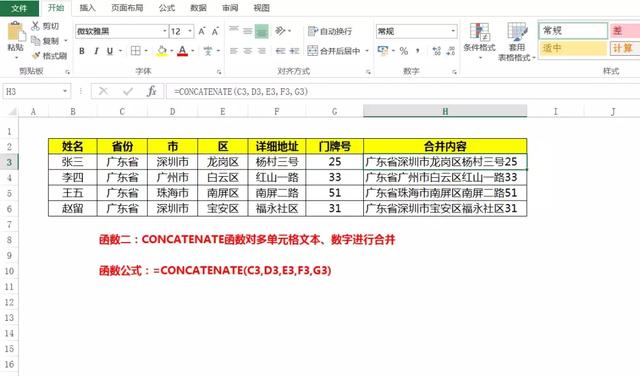Image resolution: width=640 pixels, height=376 pixels.
Task: Select the Format Painter (格式刷) tool
Action: coord(49,56)
